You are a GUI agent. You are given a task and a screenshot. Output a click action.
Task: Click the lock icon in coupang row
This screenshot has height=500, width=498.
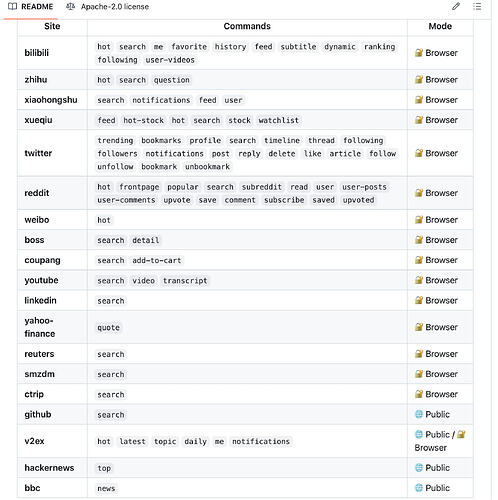pos(419,260)
